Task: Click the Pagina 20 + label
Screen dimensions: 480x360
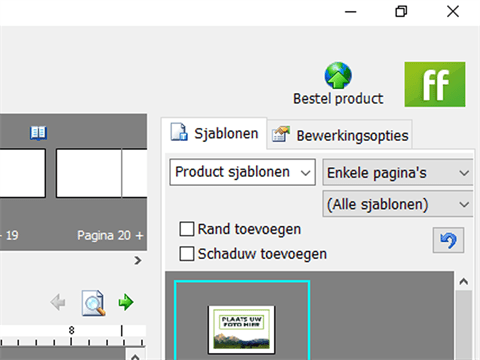Action: [x=110, y=235]
